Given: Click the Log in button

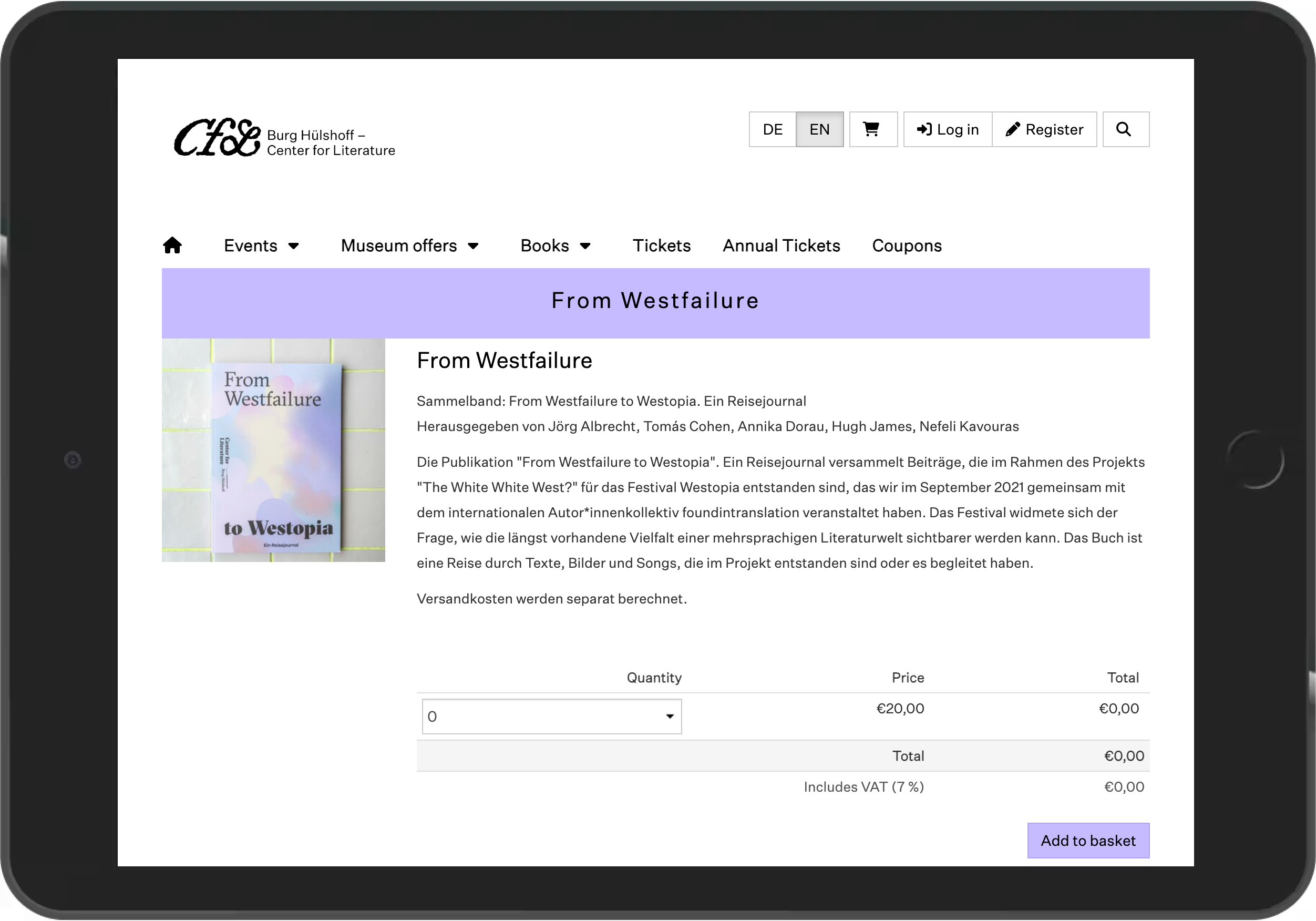Looking at the screenshot, I should [x=948, y=130].
